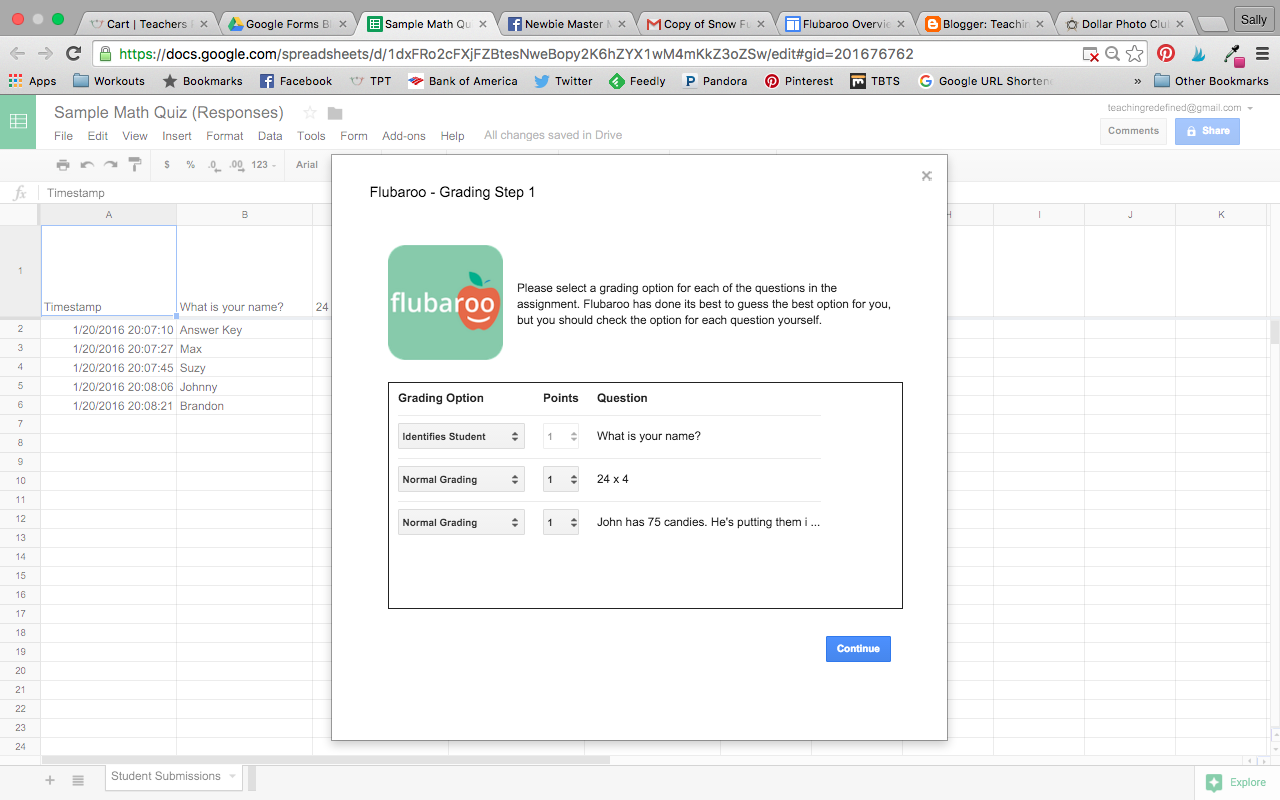Format values as currency with the dollar icon
This screenshot has width=1280, height=800.
(167, 164)
